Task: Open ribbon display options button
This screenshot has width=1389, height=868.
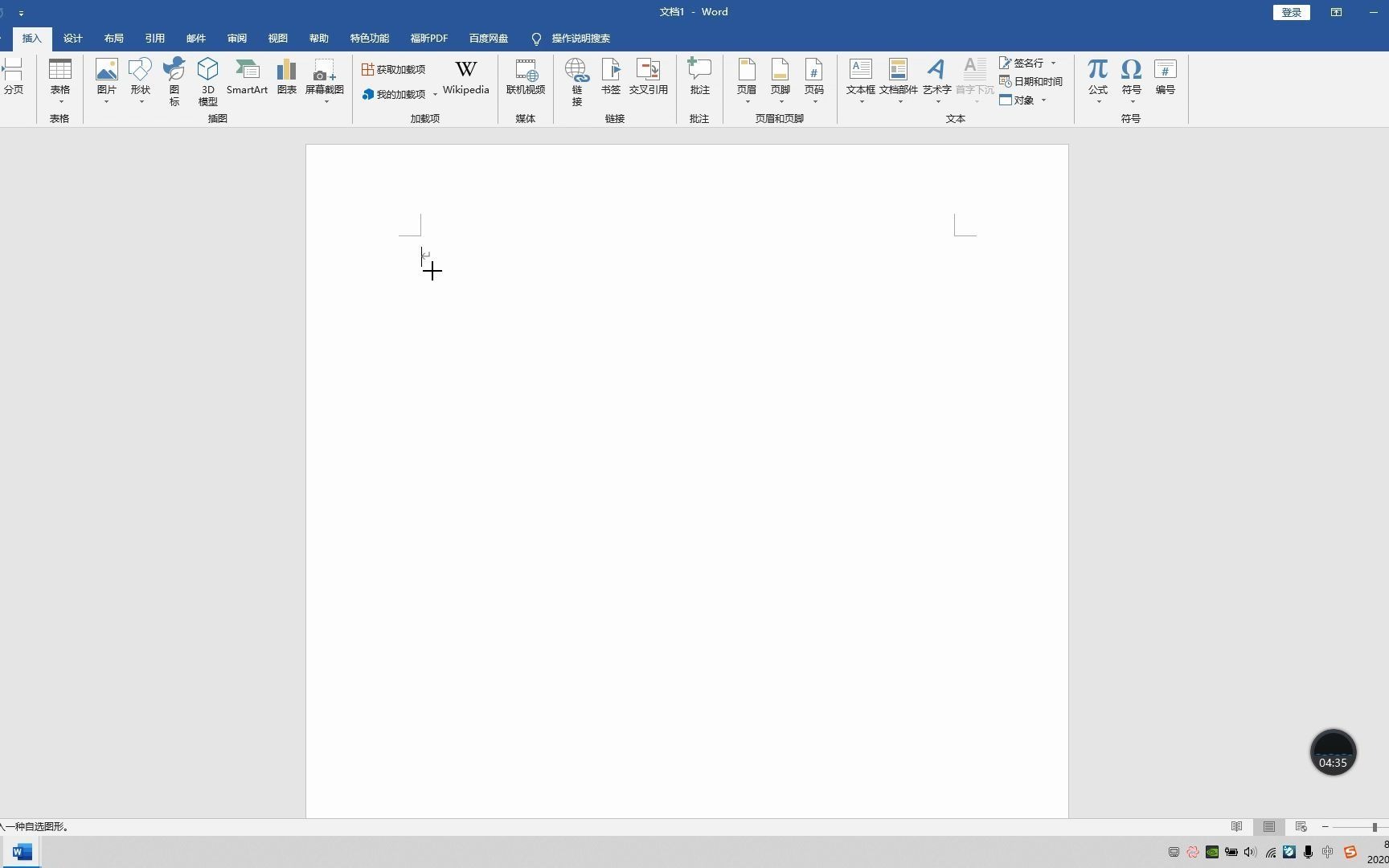Action: tap(1336, 12)
